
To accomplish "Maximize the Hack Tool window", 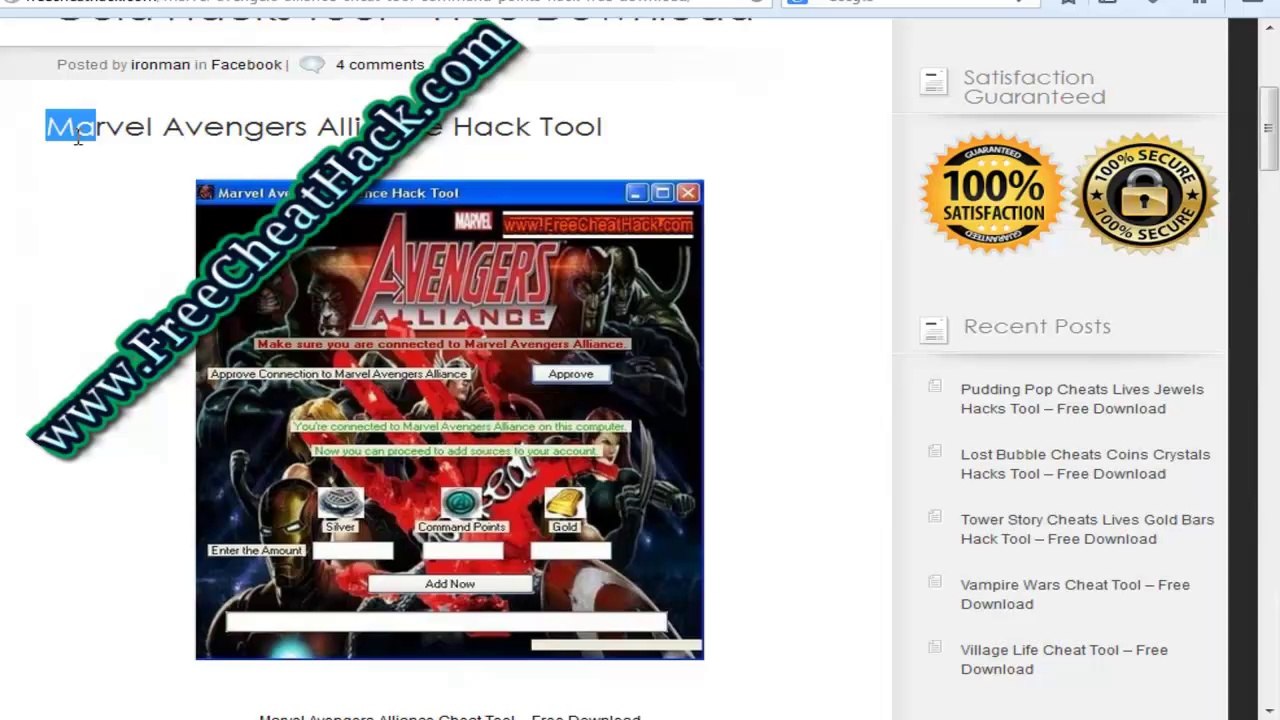I will pos(662,192).
